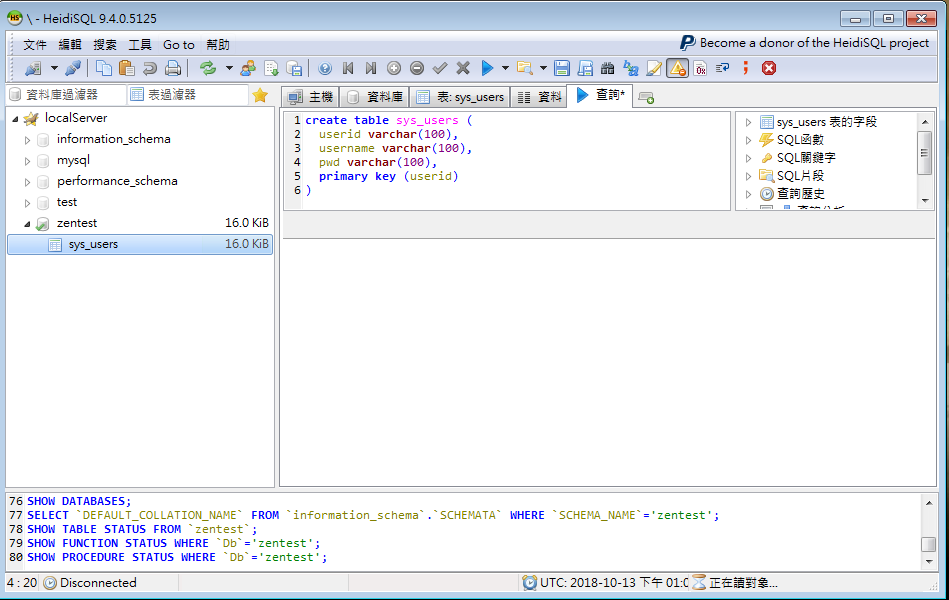Click the print icon in toolbar
Image resolution: width=949 pixels, height=600 pixels.
pos(173,68)
